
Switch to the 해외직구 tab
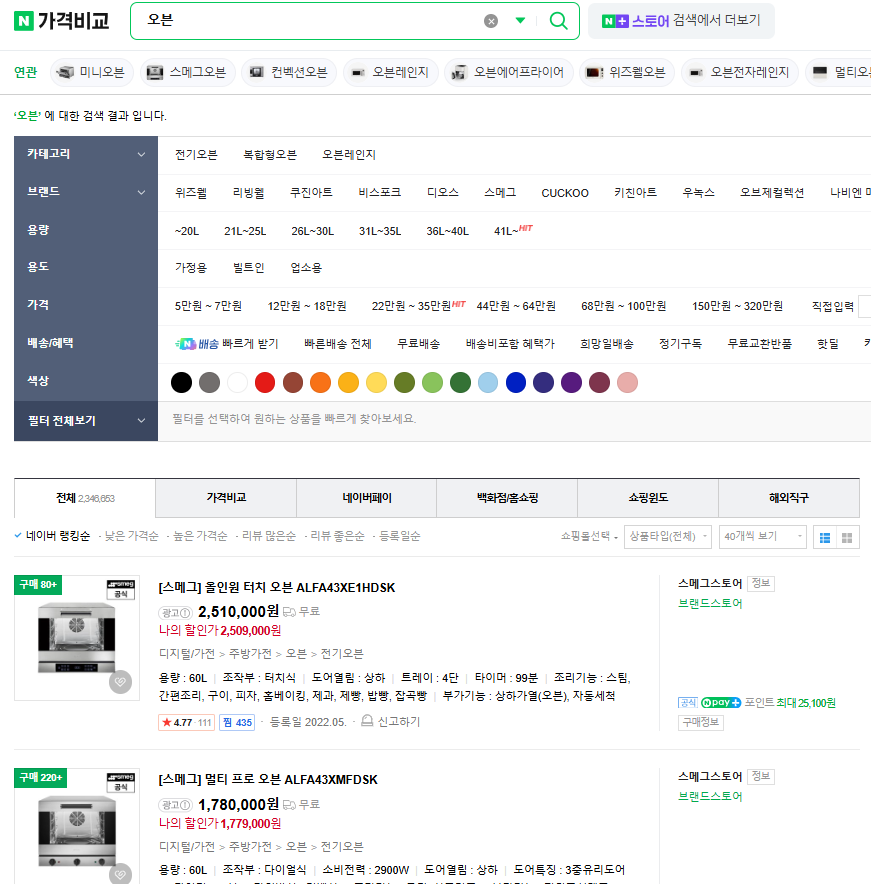click(x=789, y=498)
